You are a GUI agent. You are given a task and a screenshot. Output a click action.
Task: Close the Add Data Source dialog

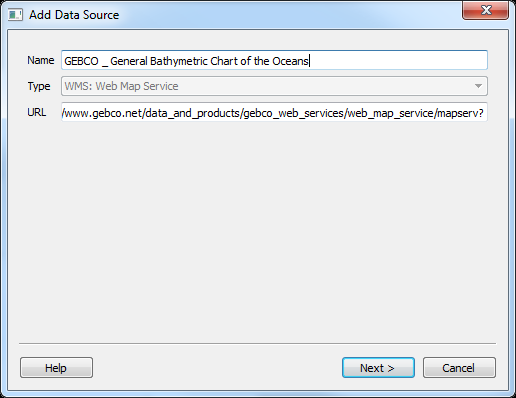pyautogui.click(x=485, y=10)
